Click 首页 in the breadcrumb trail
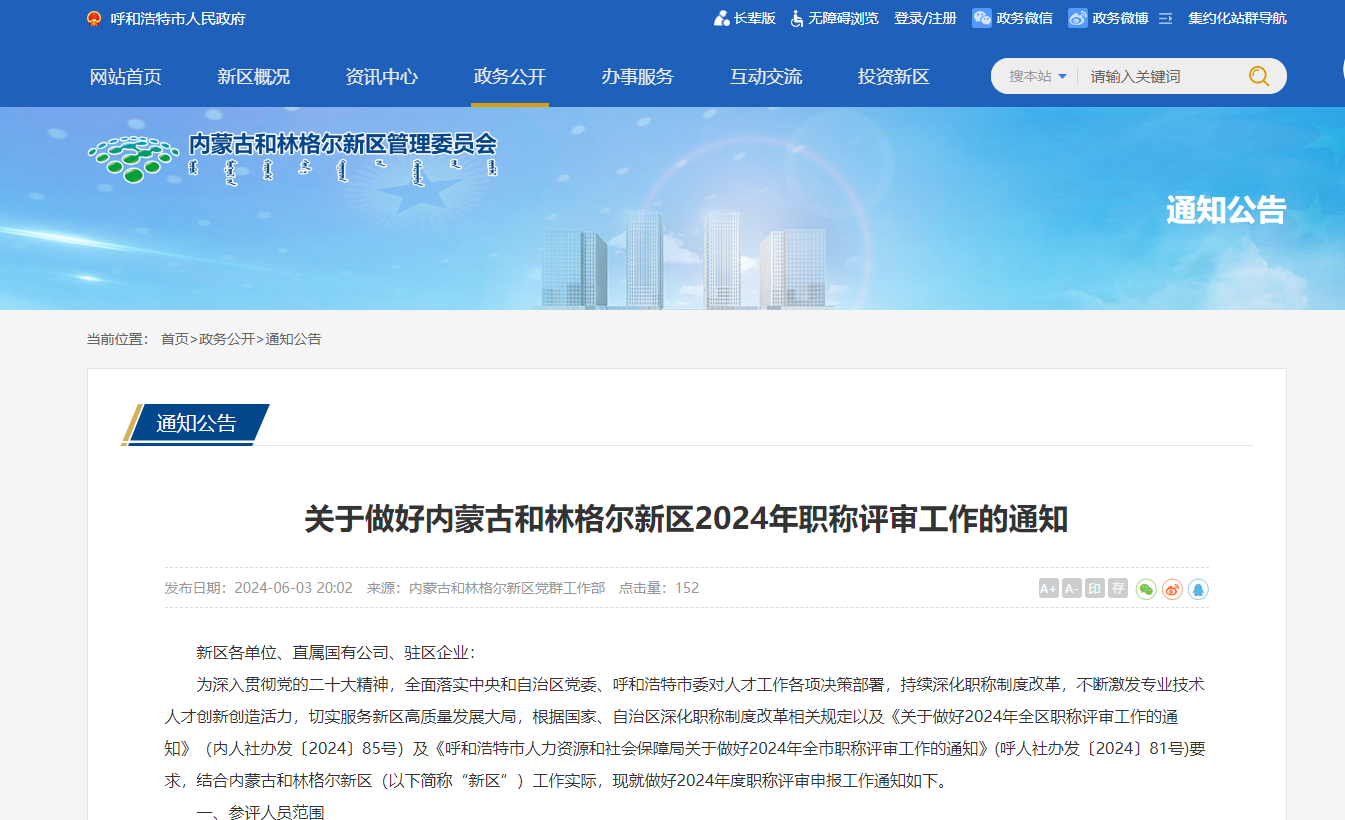 (174, 339)
